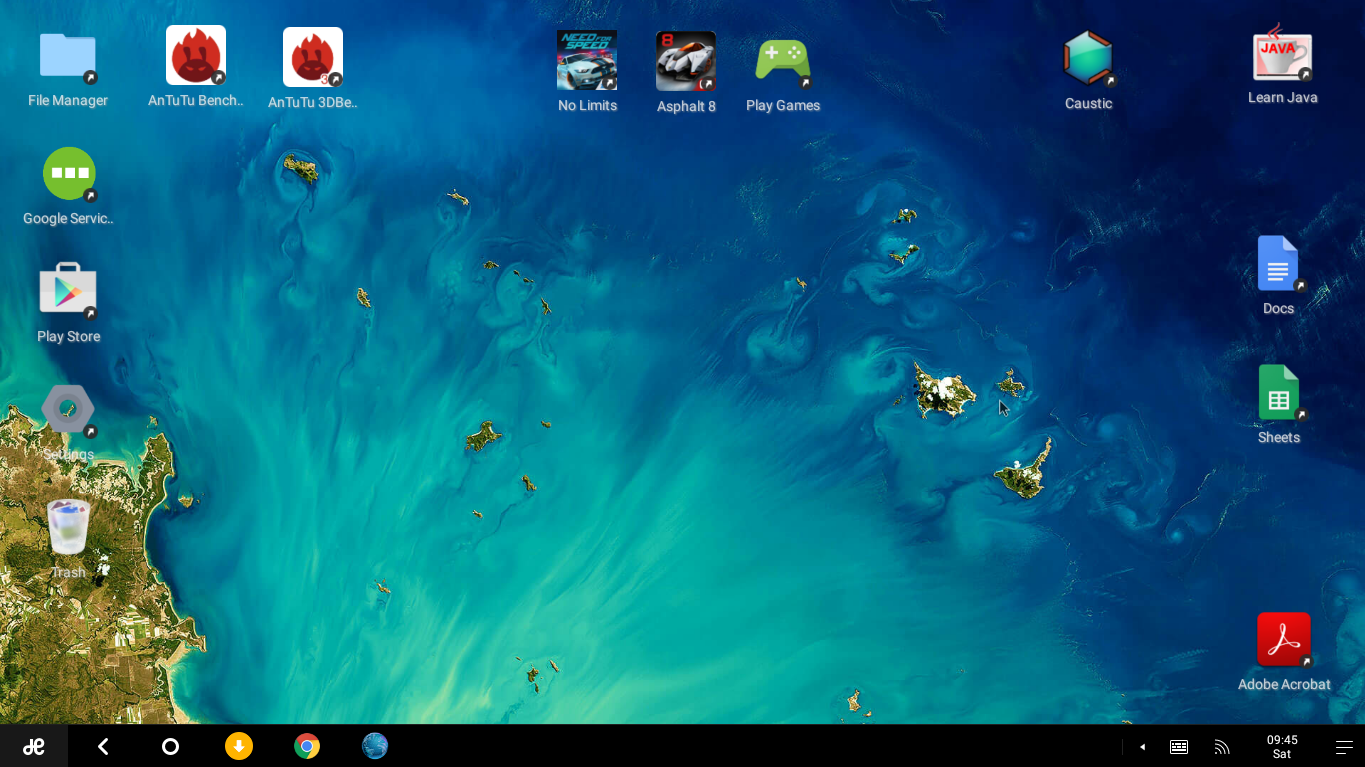1365x767 pixels.
Task: Open Need for Speed No Limits game
Action: [587, 60]
